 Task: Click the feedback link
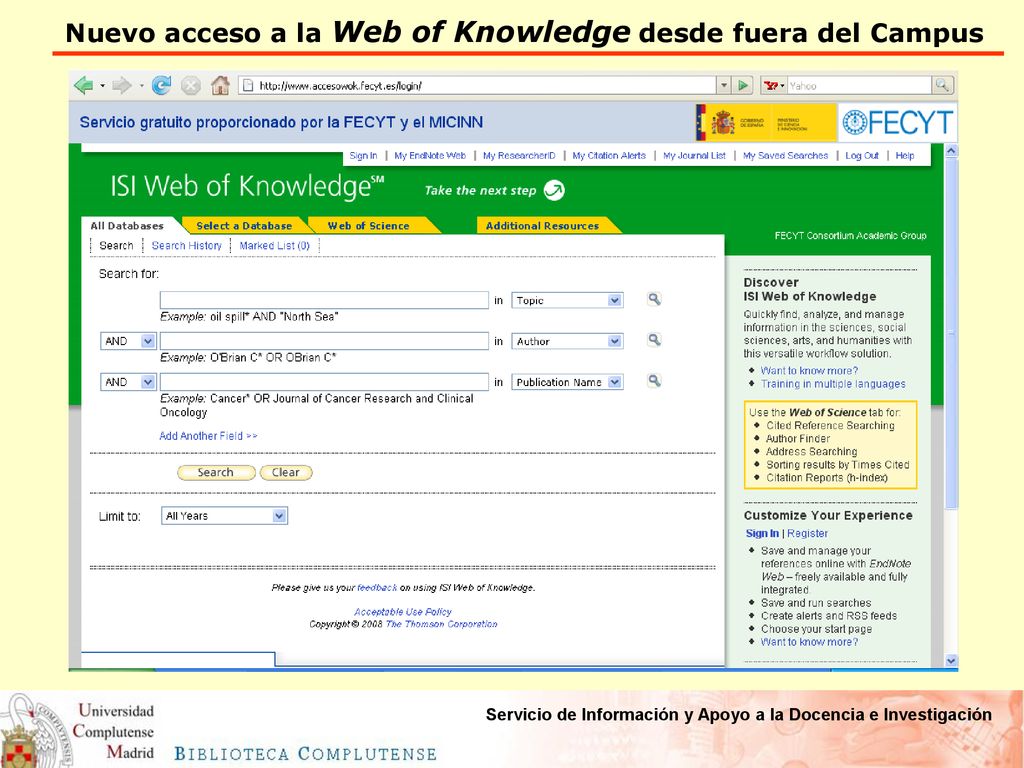click(377, 588)
